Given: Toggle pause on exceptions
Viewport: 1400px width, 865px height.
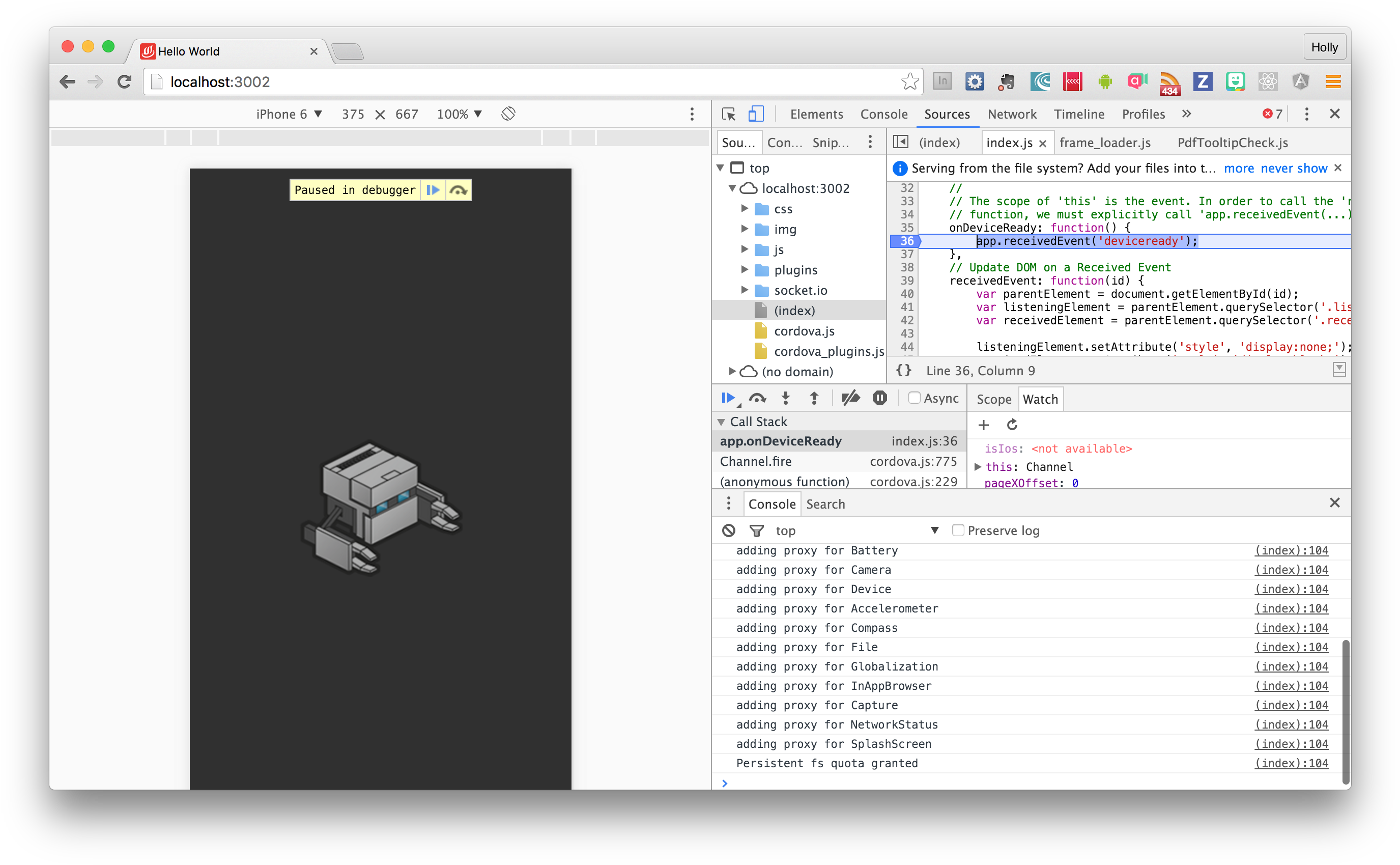Looking at the screenshot, I should click(x=880, y=398).
